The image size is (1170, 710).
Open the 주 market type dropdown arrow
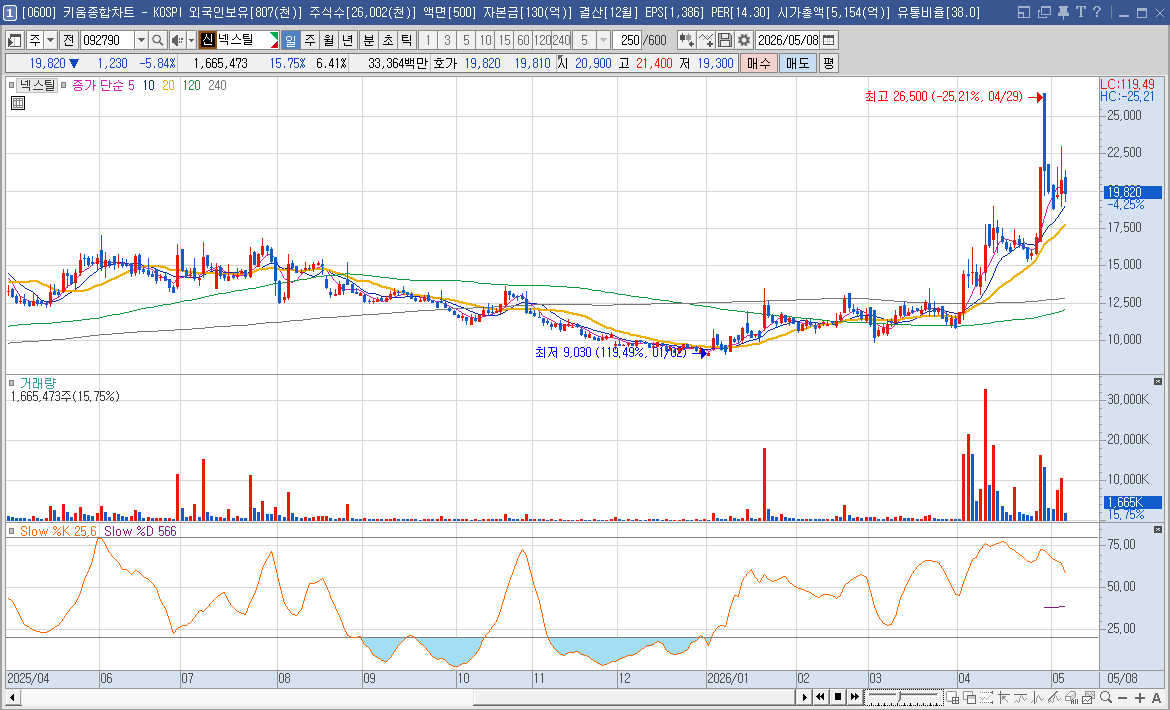[x=50, y=40]
